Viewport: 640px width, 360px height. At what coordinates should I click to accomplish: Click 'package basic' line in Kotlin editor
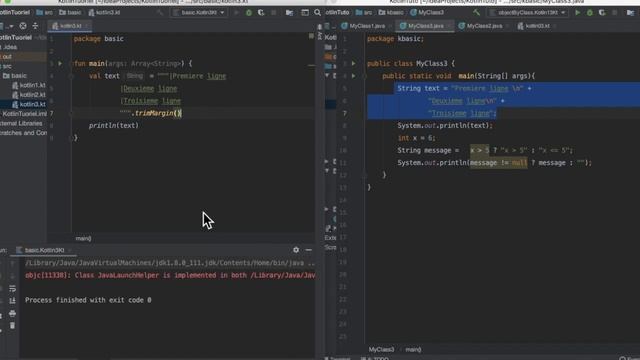click(98, 39)
